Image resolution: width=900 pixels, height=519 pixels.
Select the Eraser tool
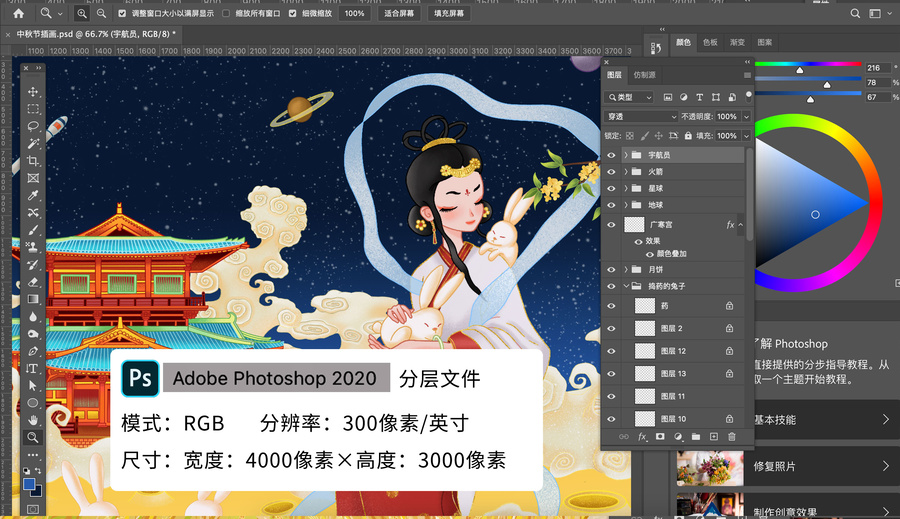[33, 282]
